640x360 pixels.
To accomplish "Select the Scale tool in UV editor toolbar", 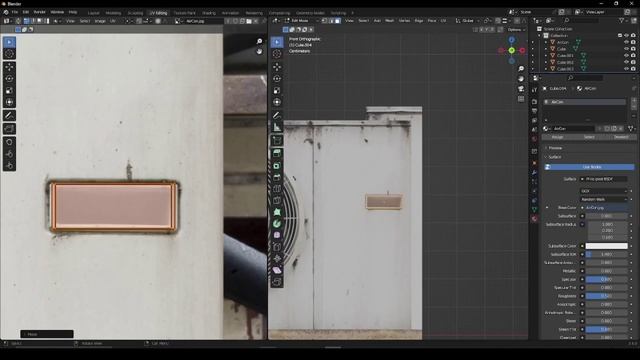I will pos(9,91).
